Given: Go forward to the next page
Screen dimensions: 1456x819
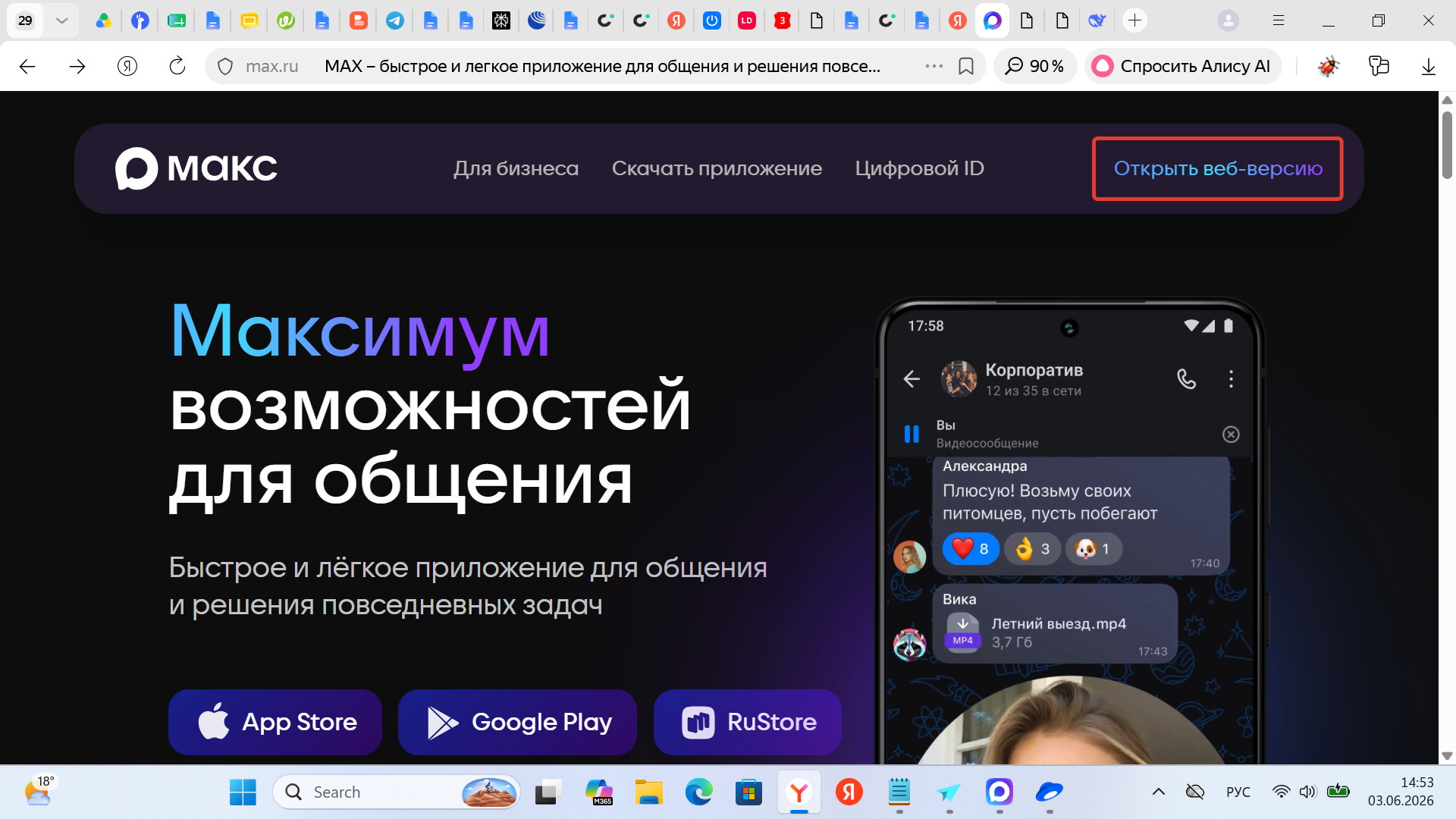Looking at the screenshot, I should click(77, 67).
